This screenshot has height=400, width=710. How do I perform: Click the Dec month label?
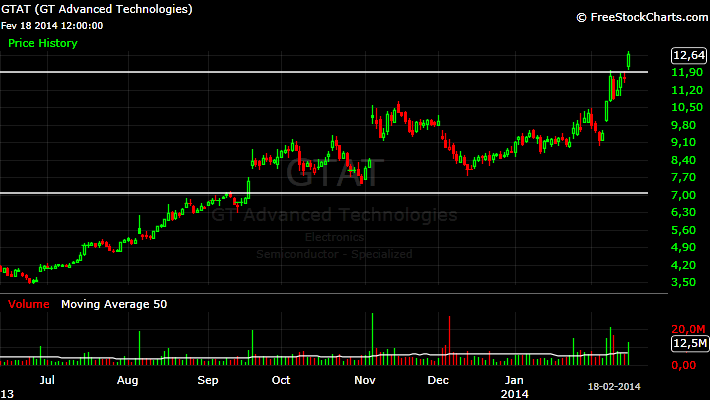tap(438, 380)
